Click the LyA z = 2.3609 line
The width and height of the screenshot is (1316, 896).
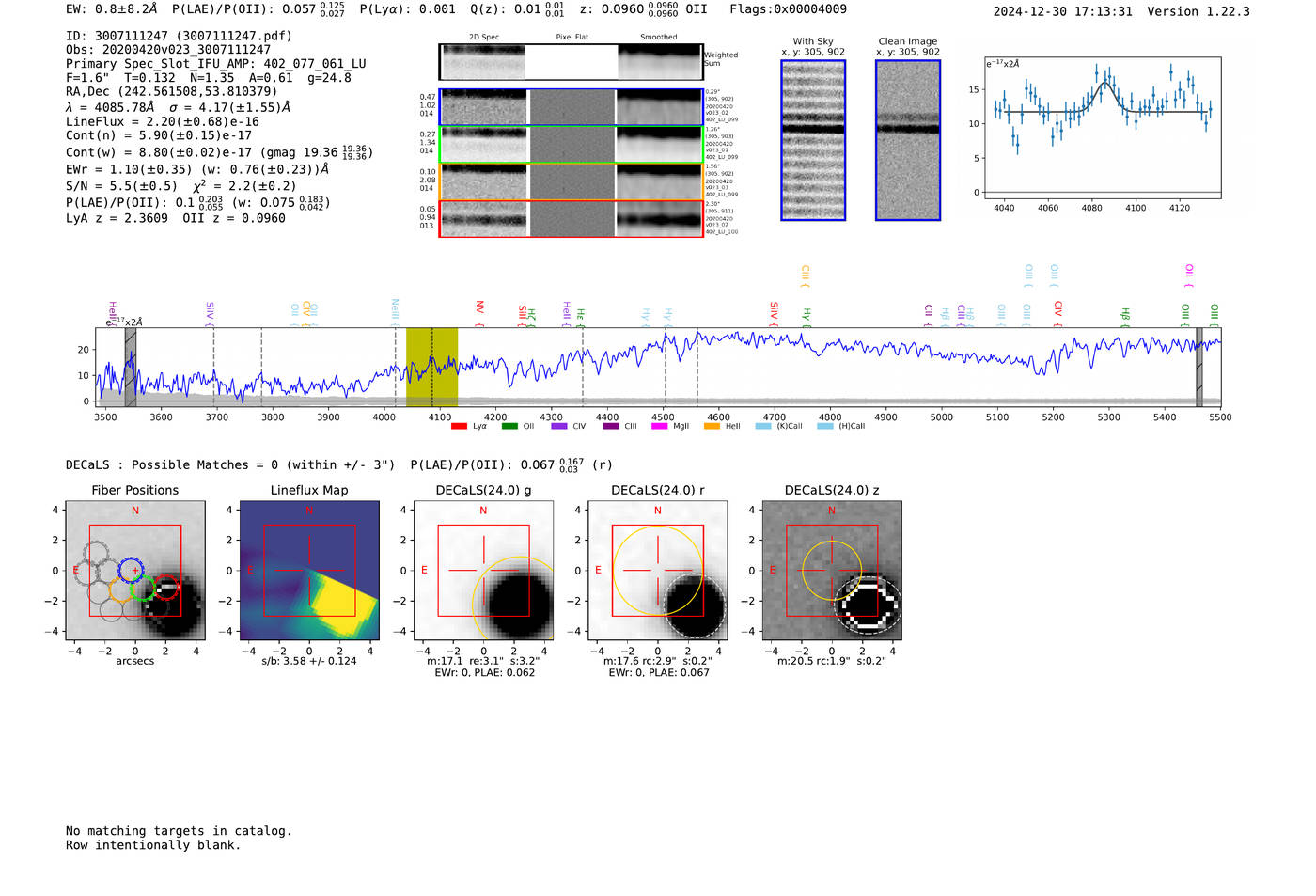point(176,218)
